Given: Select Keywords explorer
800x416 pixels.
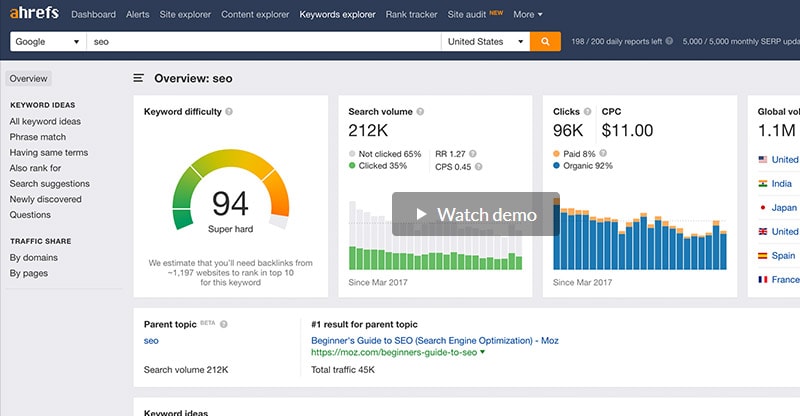Looking at the screenshot, I should point(337,14).
